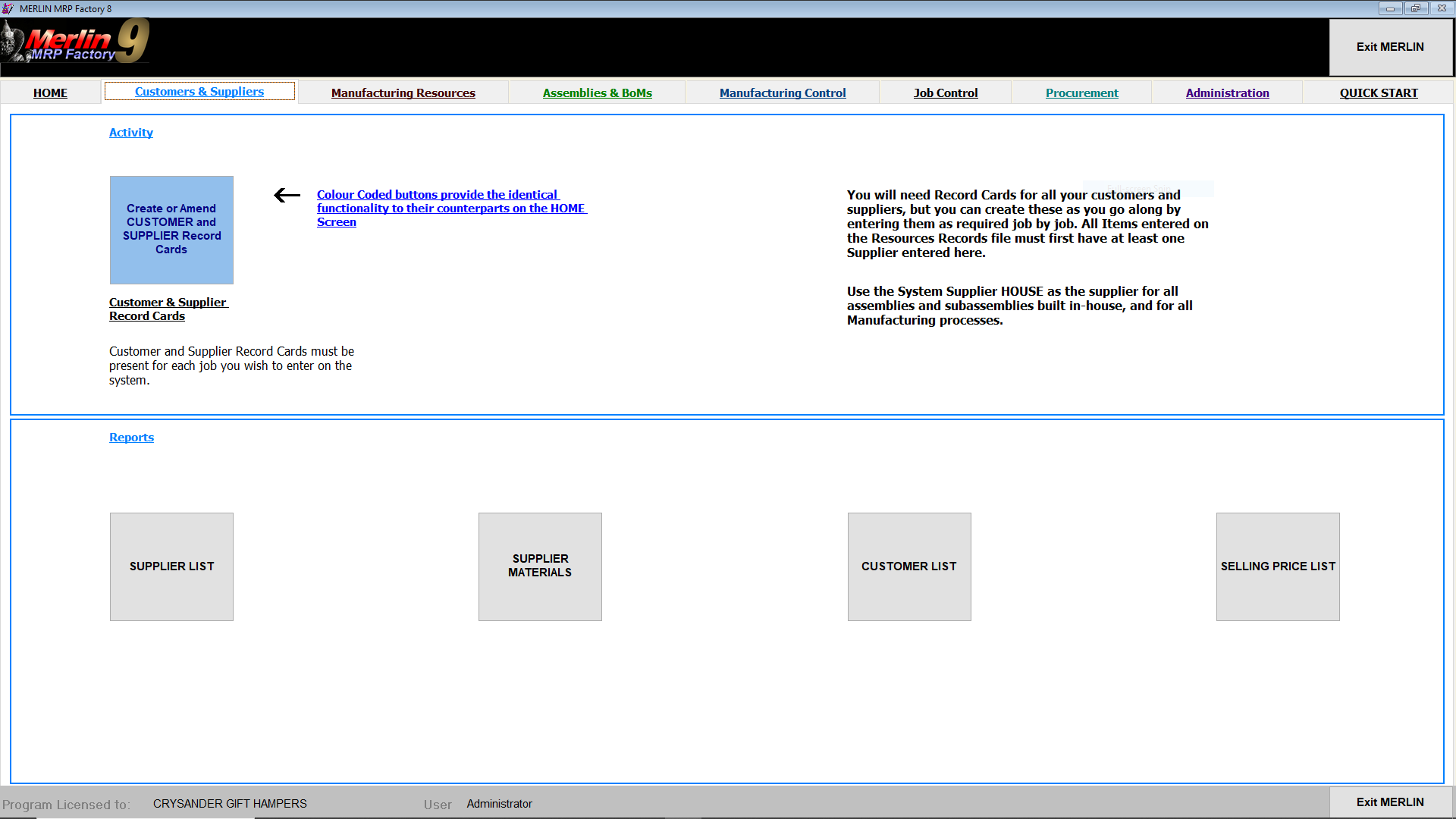The width and height of the screenshot is (1456, 819).
Task: Switch to the Job Control tab
Action: [x=946, y=93]
